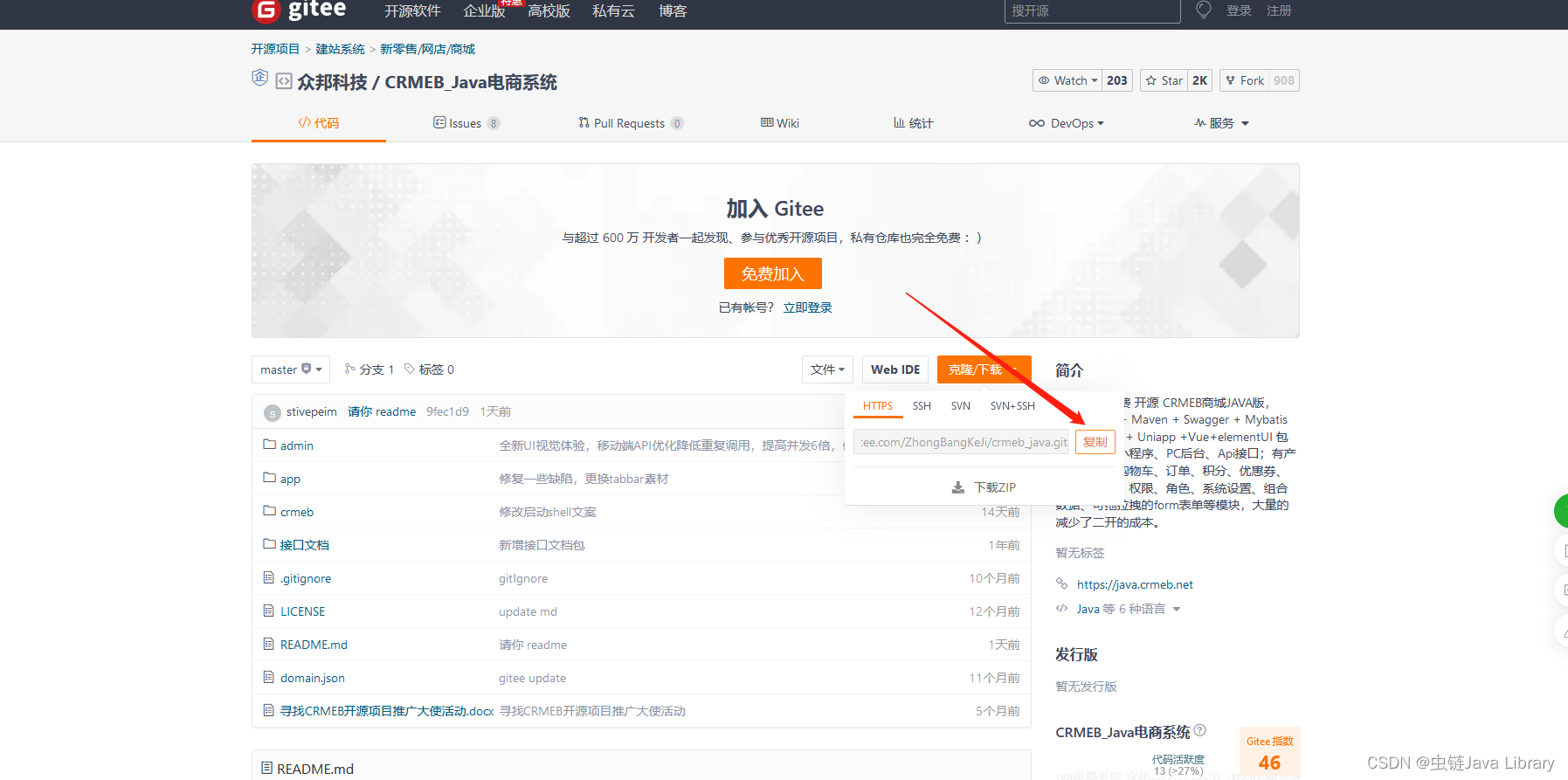The image size is (1568, 780).
Task: Click the download icon next to 下载ZIP
Action: click(x=958, y=487)
